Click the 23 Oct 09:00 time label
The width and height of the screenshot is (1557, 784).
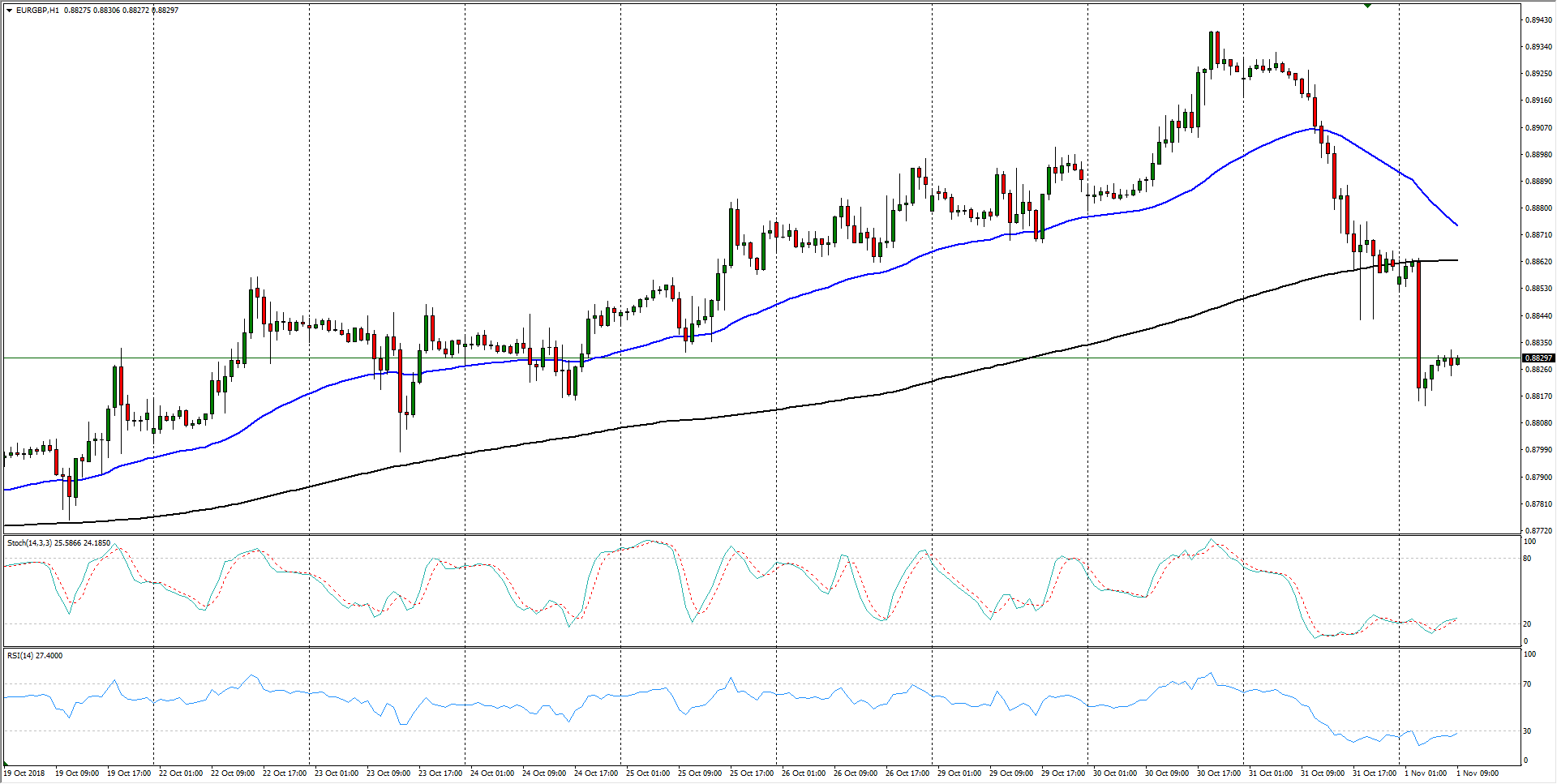pos(388,773)
